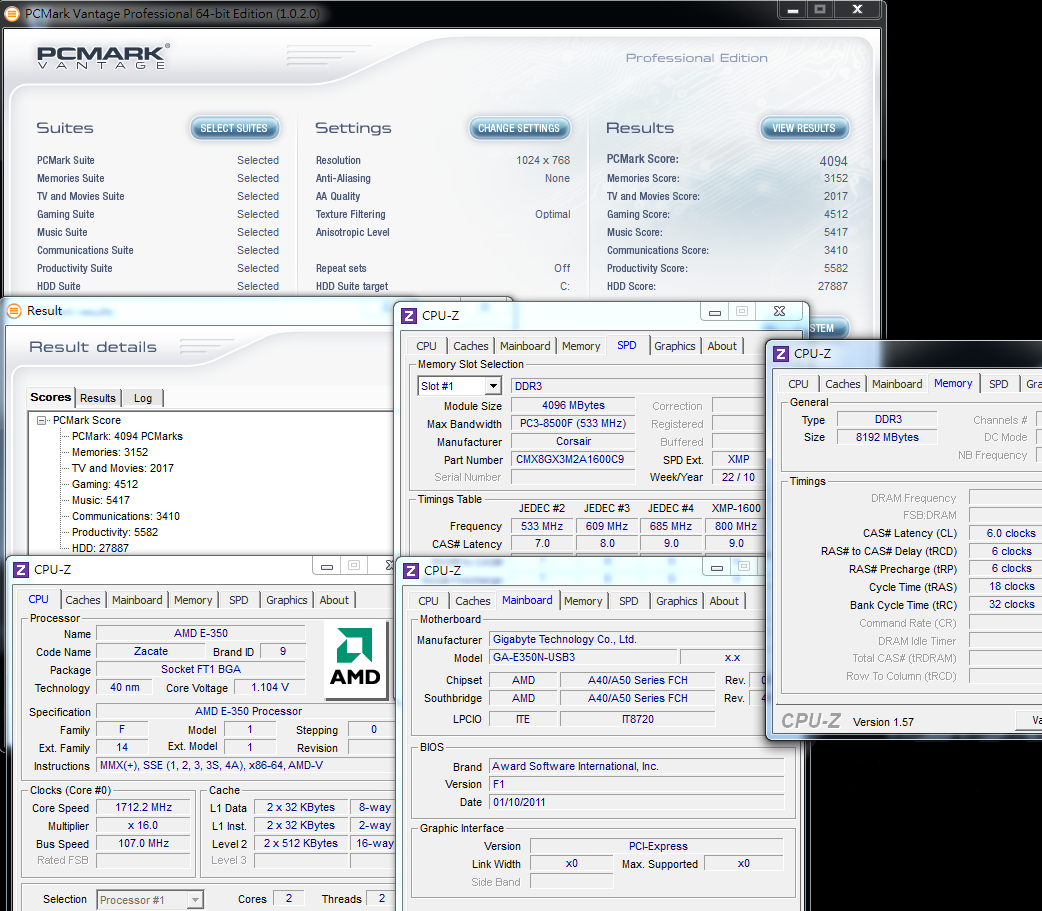Minimize the CPU-Z CPU window
1042x911 pixels.
click(x=327, y=566)
